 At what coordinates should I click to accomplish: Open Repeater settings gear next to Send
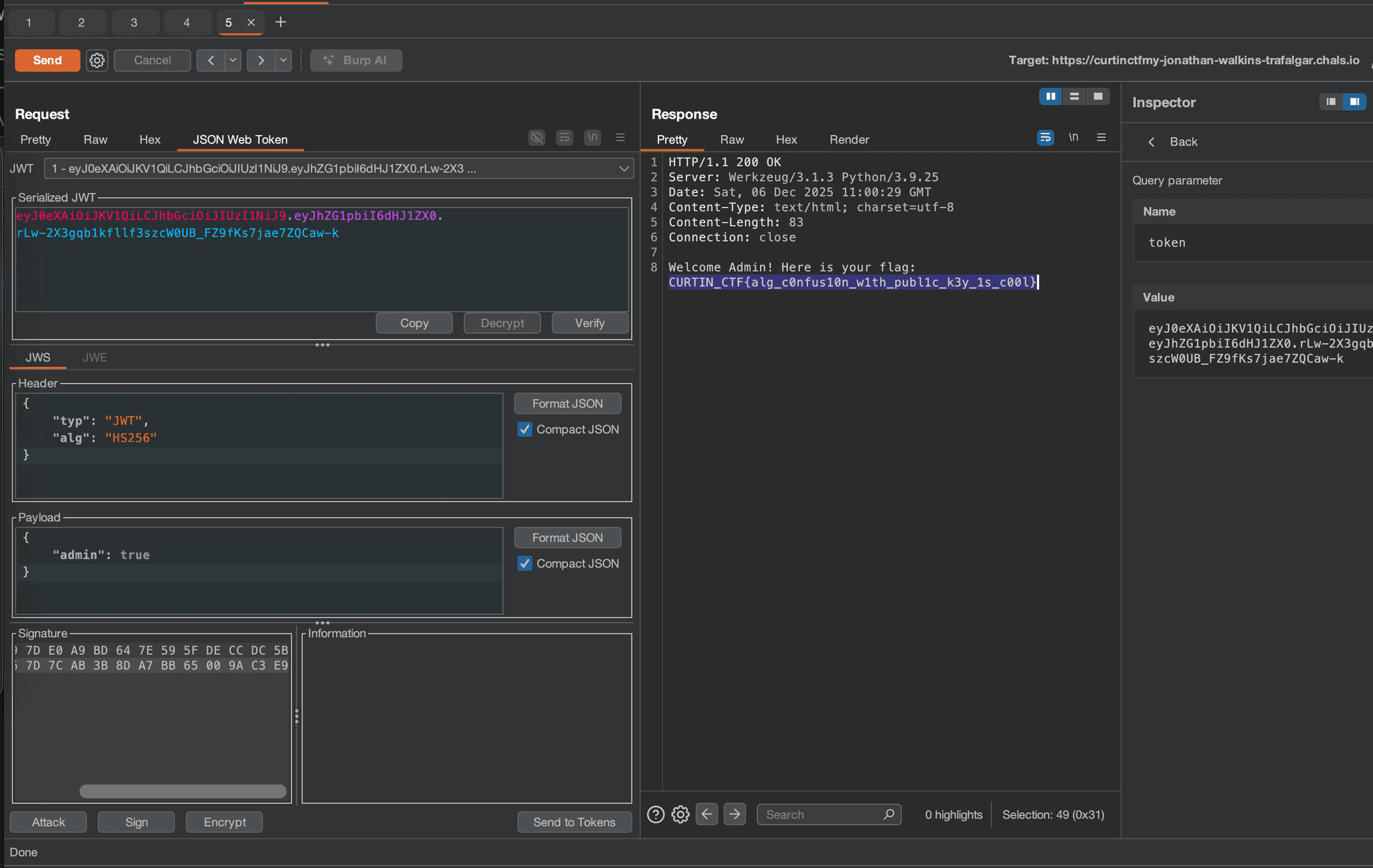[x=97, y=60]
